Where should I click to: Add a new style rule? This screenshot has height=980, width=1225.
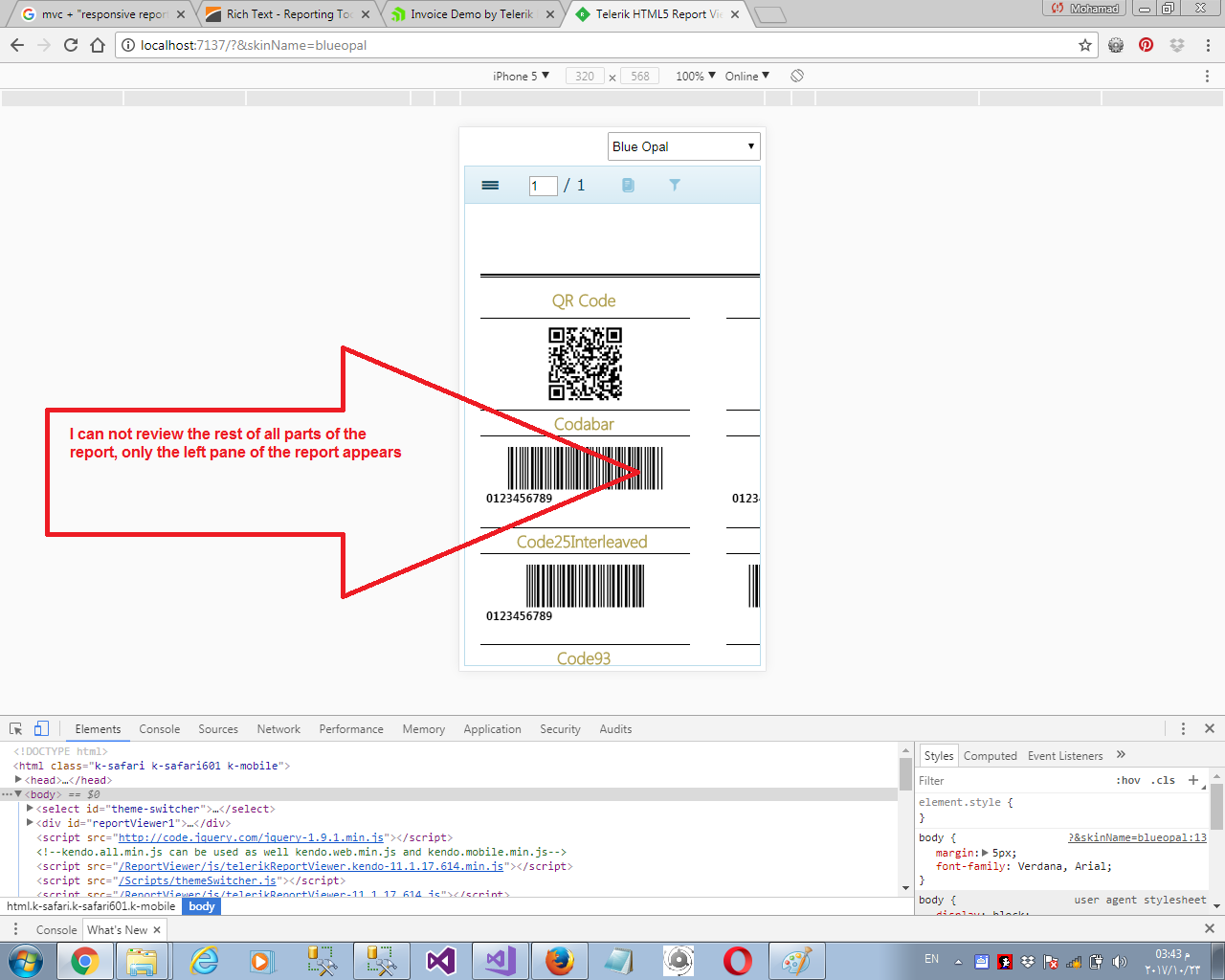1193,780
